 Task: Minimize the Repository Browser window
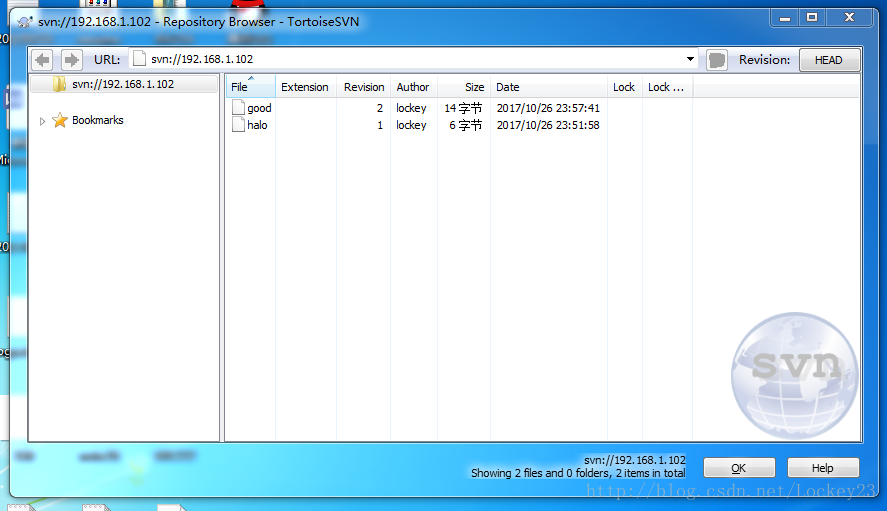click(x=785, y=18)
